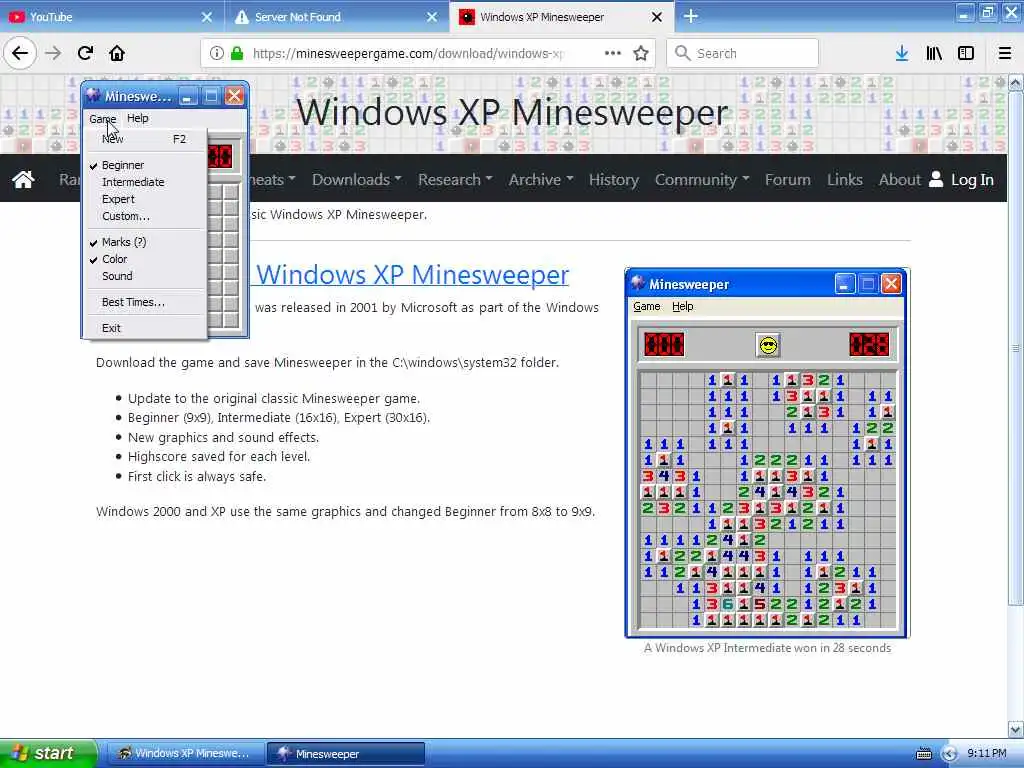The image size is (1024, 768).
Task: Click the green padlock security icon
Action: 237,54
